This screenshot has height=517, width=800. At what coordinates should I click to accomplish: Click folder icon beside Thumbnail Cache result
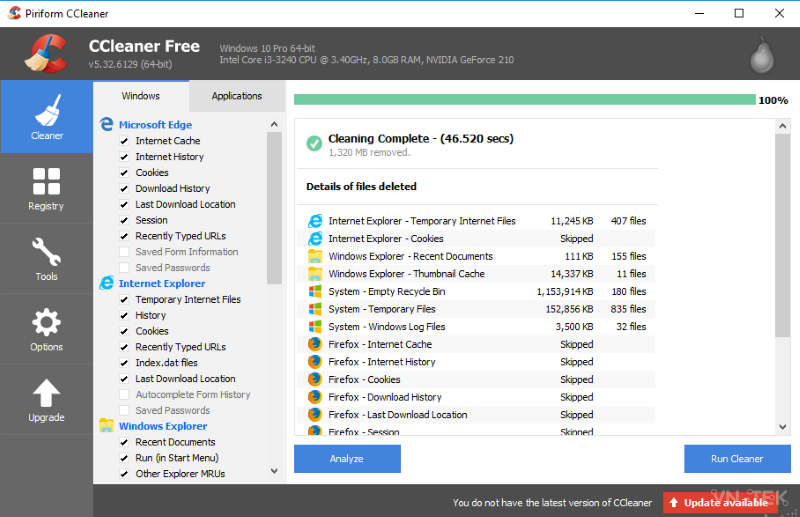click(x=315, y=274)
